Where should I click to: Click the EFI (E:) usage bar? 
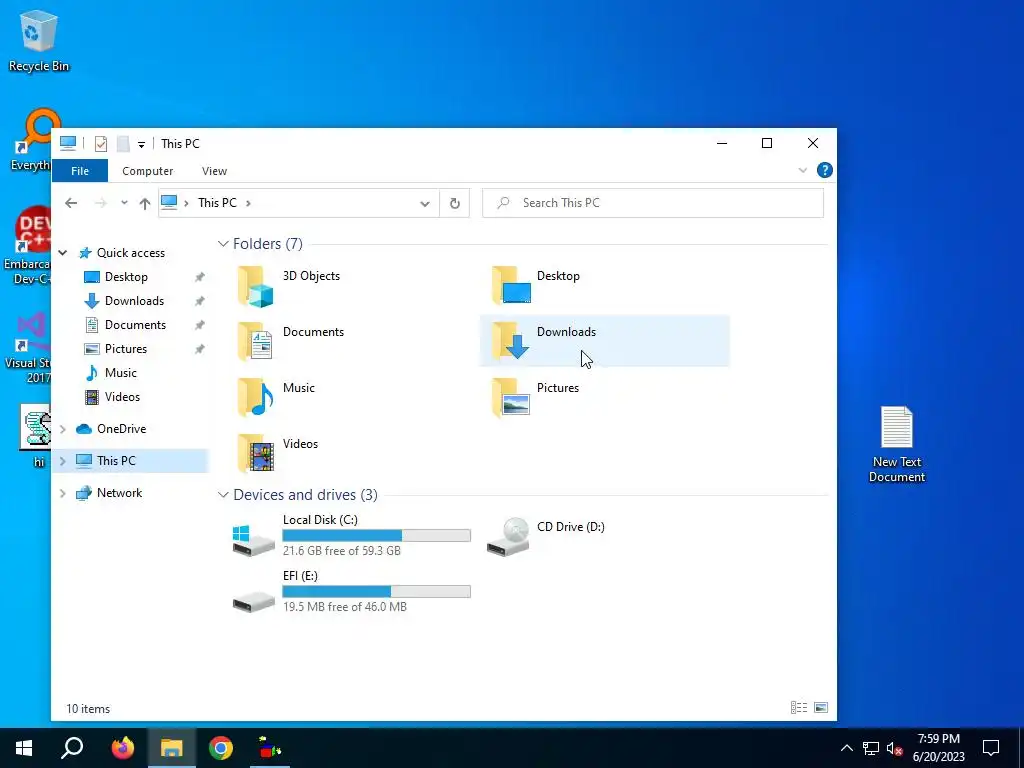click(x=376, y=592)
